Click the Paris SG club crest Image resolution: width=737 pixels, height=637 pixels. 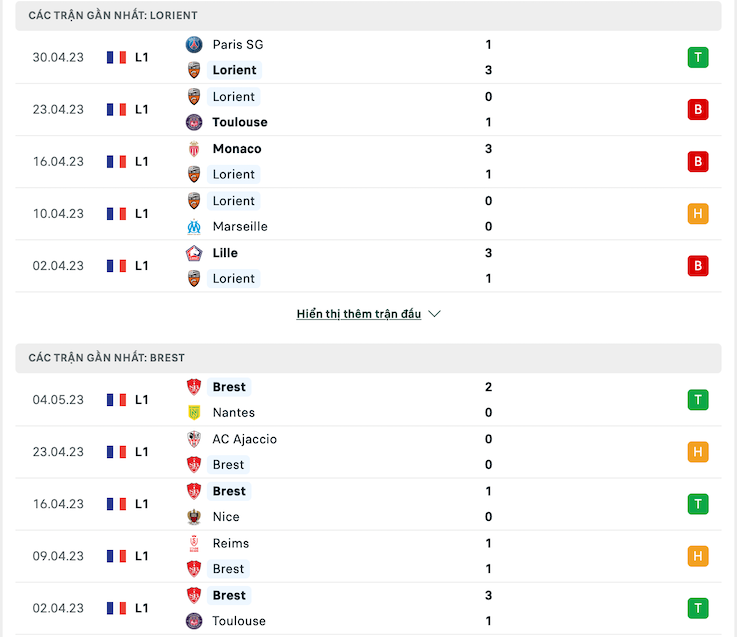tap(194, 45)
